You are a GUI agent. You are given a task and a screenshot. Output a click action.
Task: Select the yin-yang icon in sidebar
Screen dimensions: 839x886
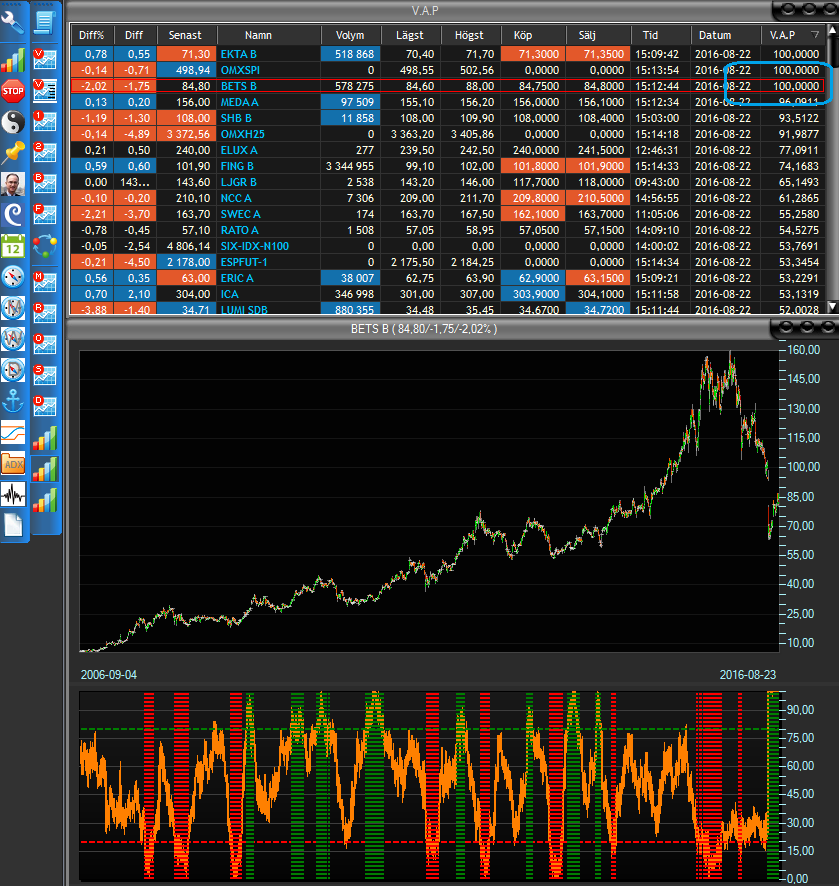(x=13, y=123)
